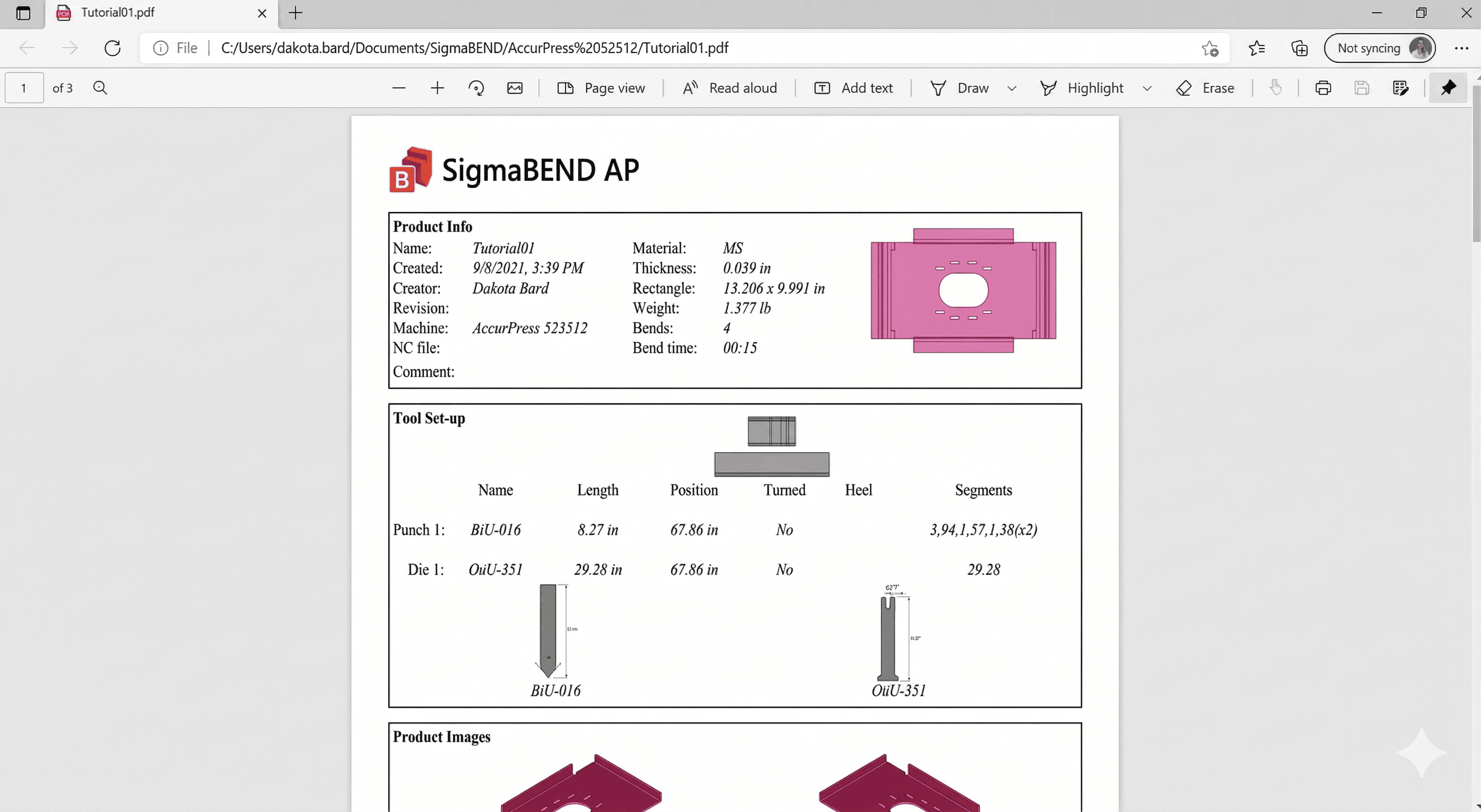
Task: Go forward to next page
Action: (x=70, y=48)
